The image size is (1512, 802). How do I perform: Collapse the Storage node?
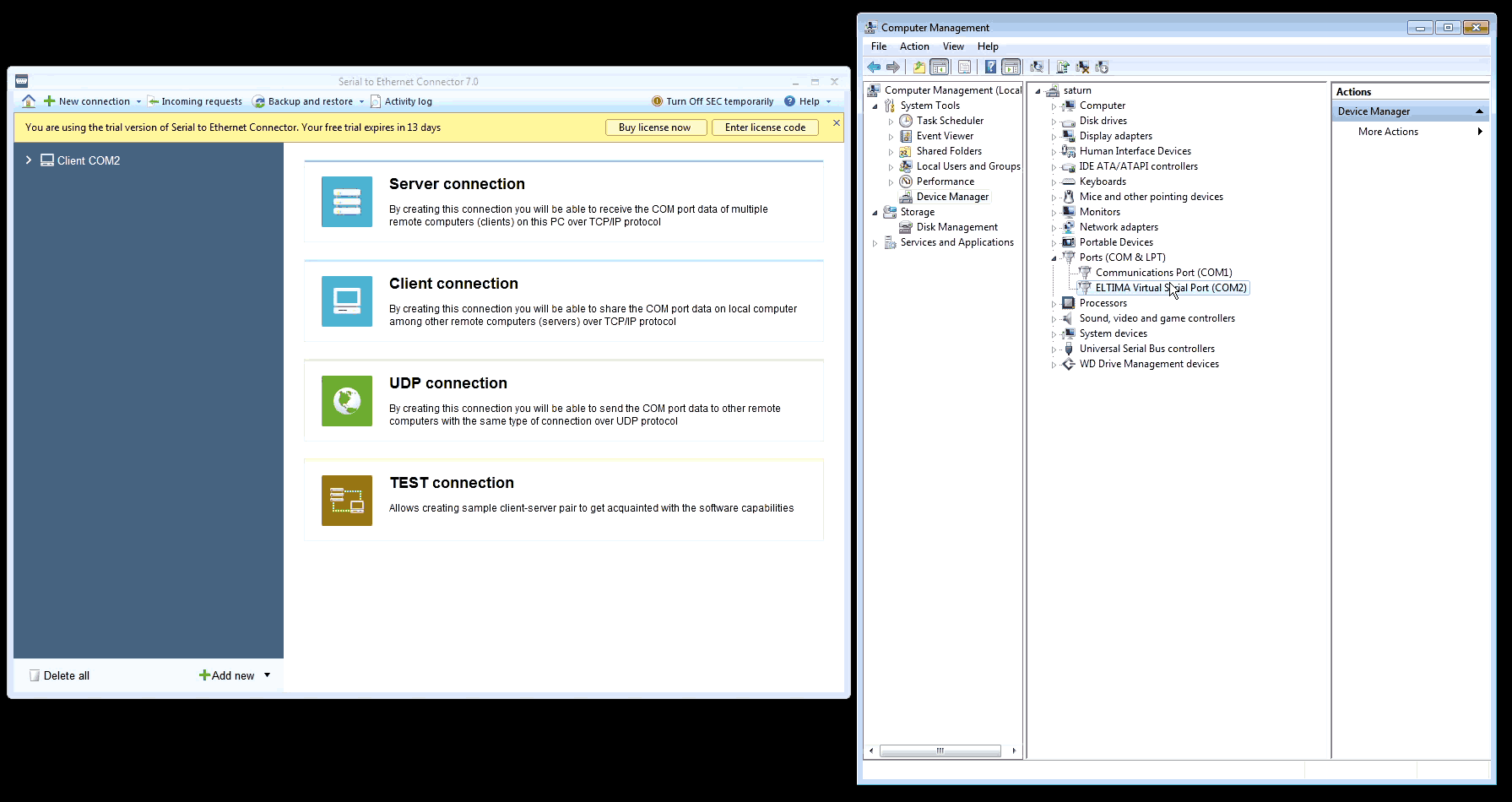[875, 213]
